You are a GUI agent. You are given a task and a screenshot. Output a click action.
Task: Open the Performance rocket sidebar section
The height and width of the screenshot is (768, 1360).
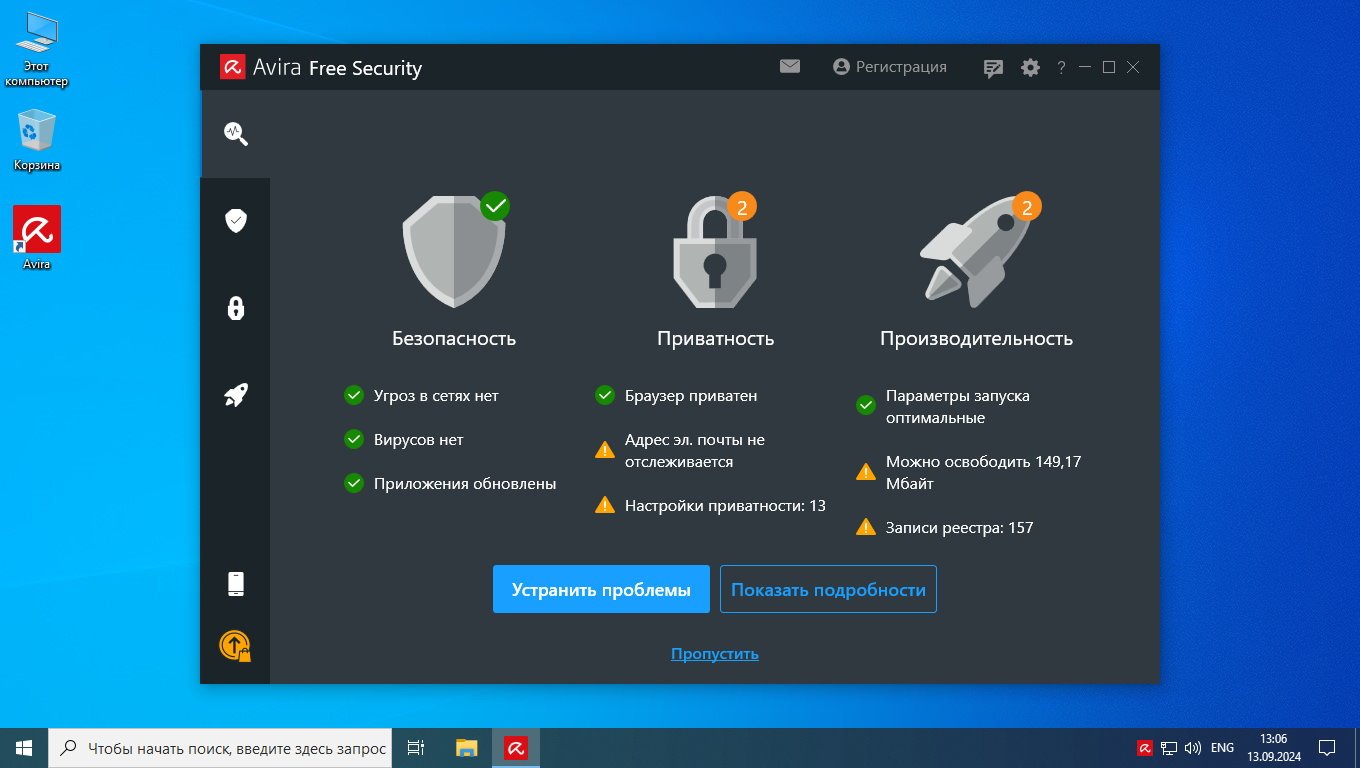236,395
